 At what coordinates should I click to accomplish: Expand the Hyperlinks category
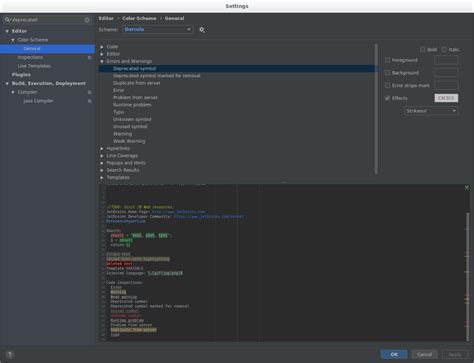(102, 148)
